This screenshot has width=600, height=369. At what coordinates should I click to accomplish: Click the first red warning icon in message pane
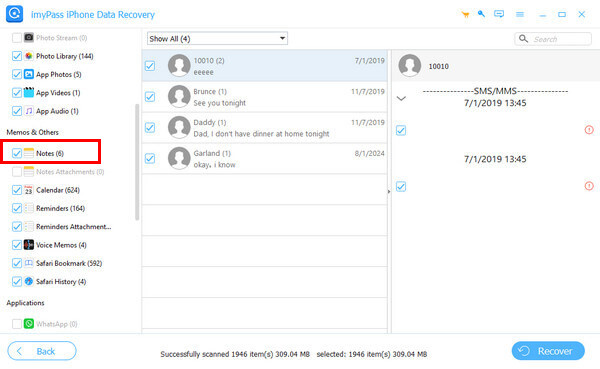[589, 130]
